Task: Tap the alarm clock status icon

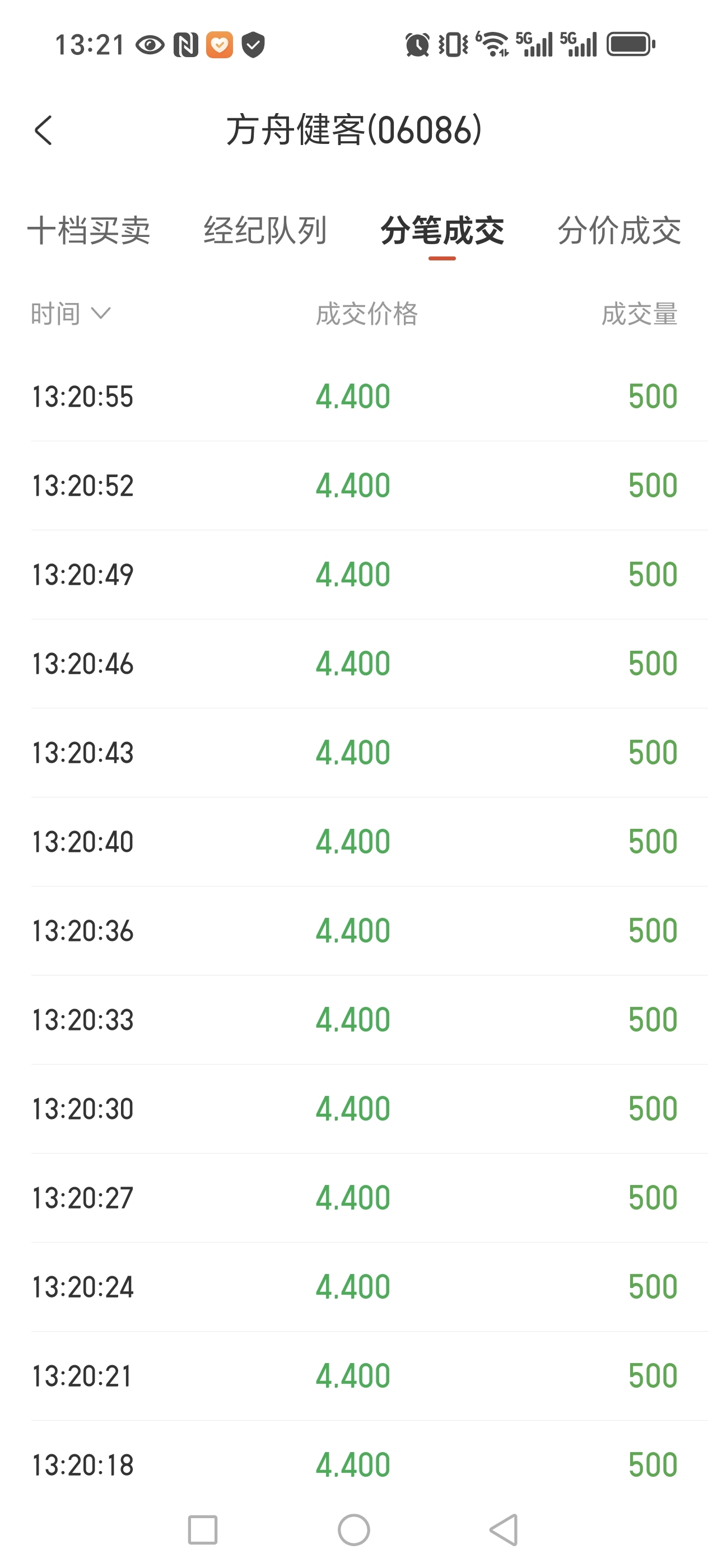Action: (x=417, y=44)
